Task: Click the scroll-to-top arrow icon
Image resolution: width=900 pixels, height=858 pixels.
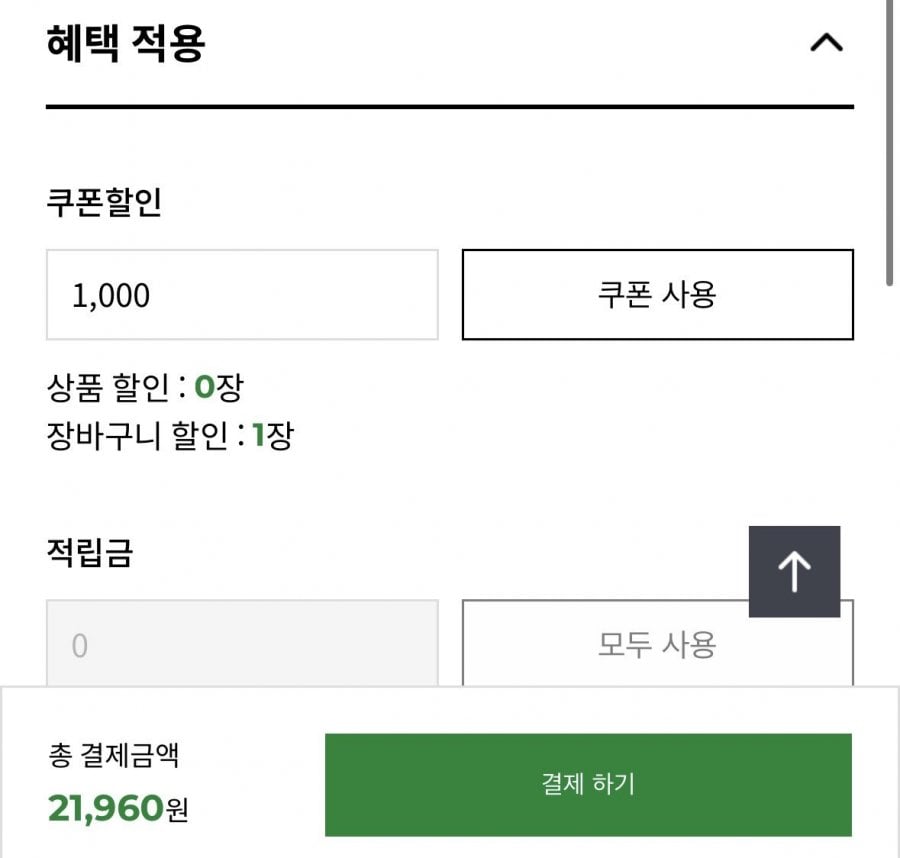Action: point(794,571)
